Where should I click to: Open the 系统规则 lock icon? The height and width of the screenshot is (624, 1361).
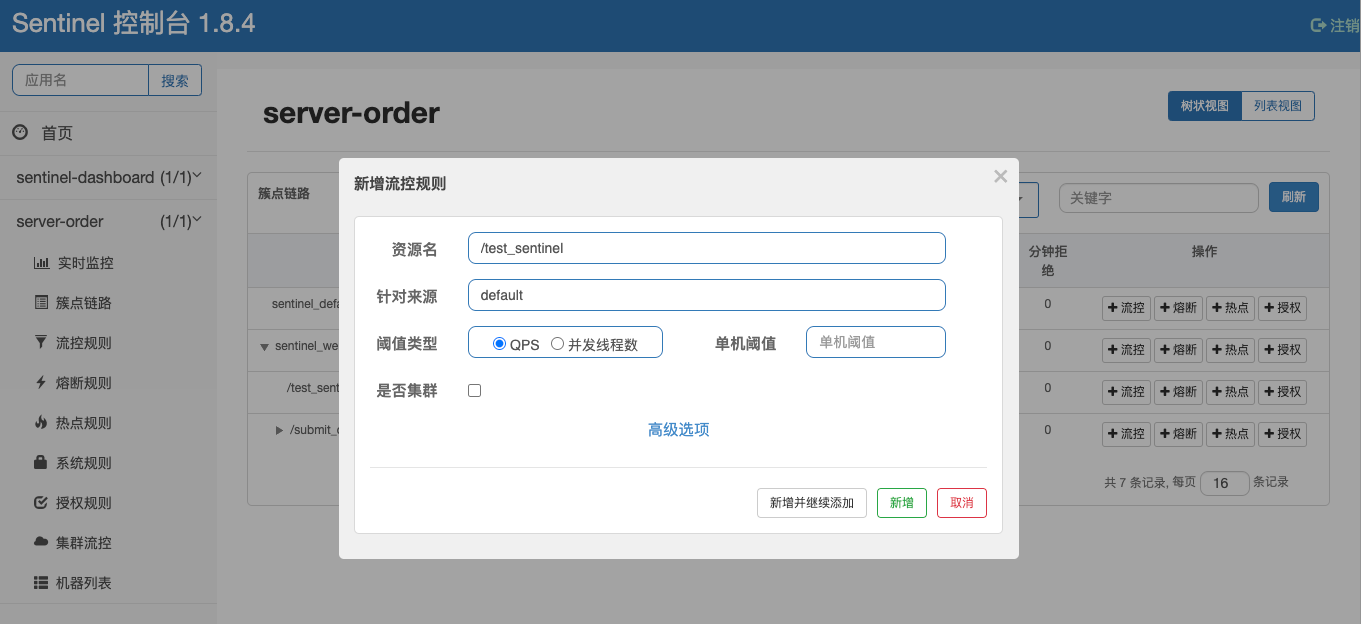[41, 463]
